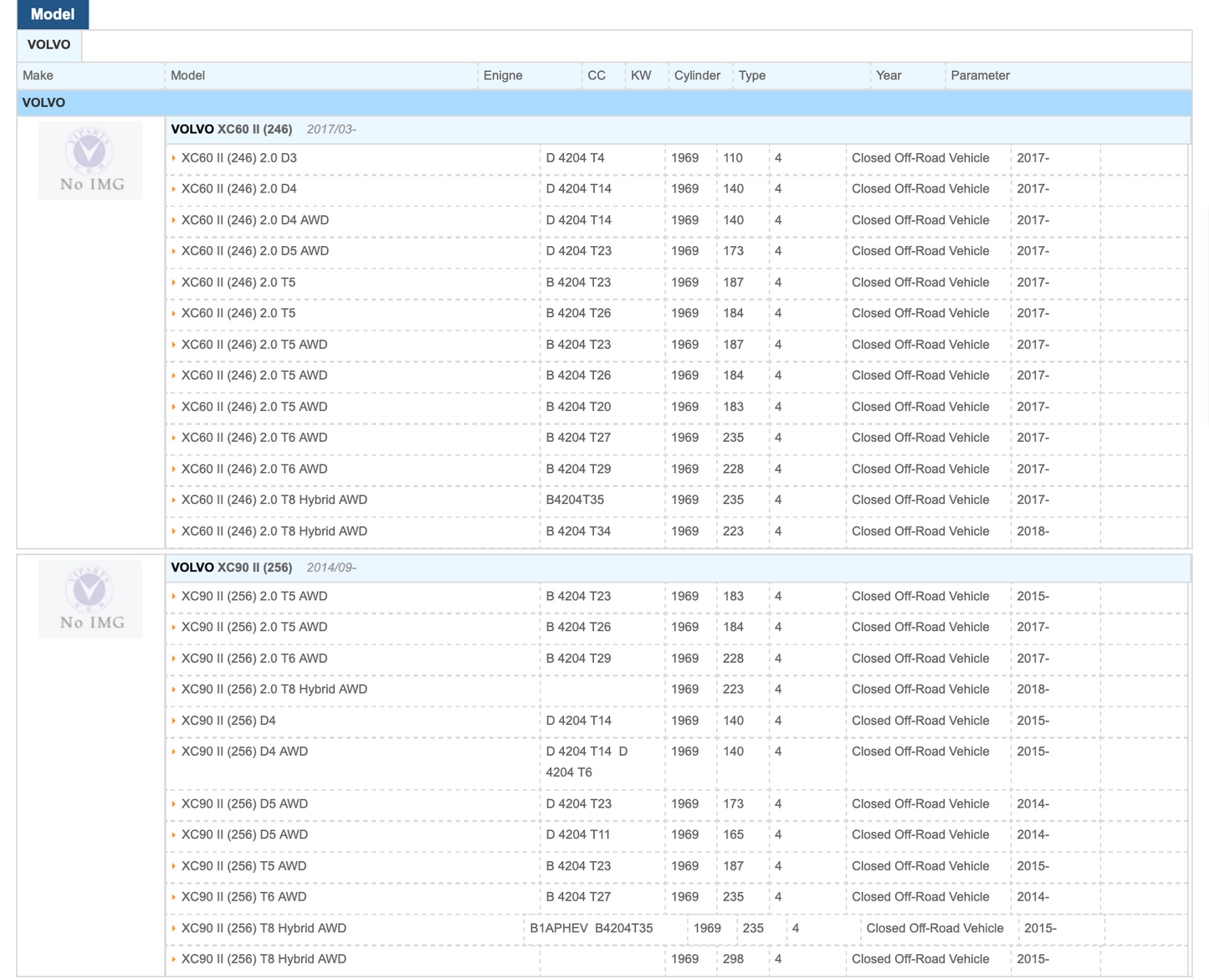This screenshot has height=980, width=1209.
Task: Click the orange arrow beside XC90 II (256) T5 AWD
Action: (x=173, y=866)
